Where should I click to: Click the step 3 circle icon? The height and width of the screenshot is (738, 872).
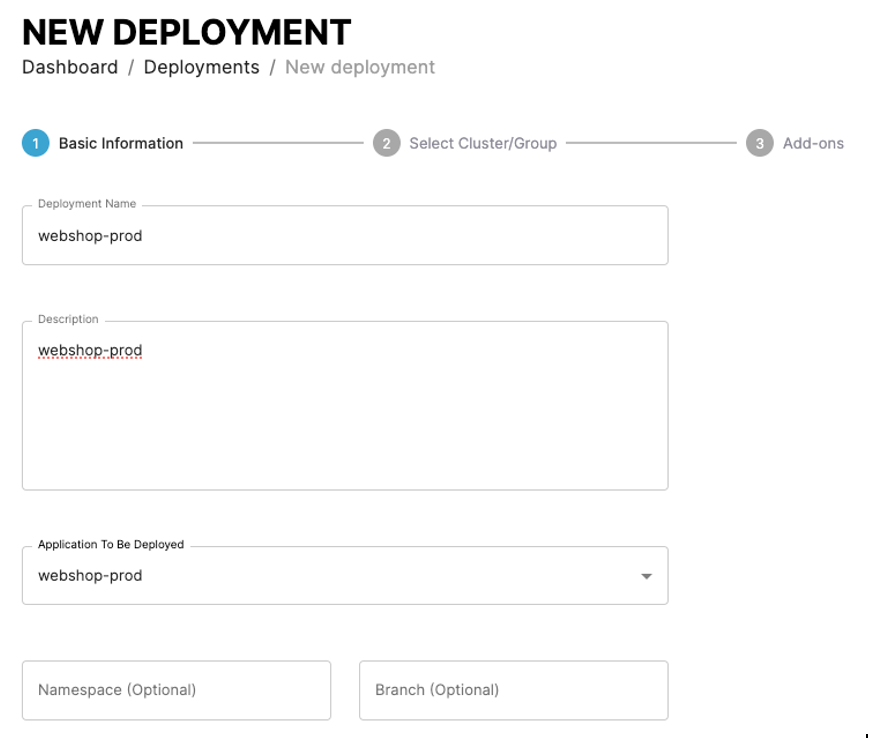coord(759,143)
